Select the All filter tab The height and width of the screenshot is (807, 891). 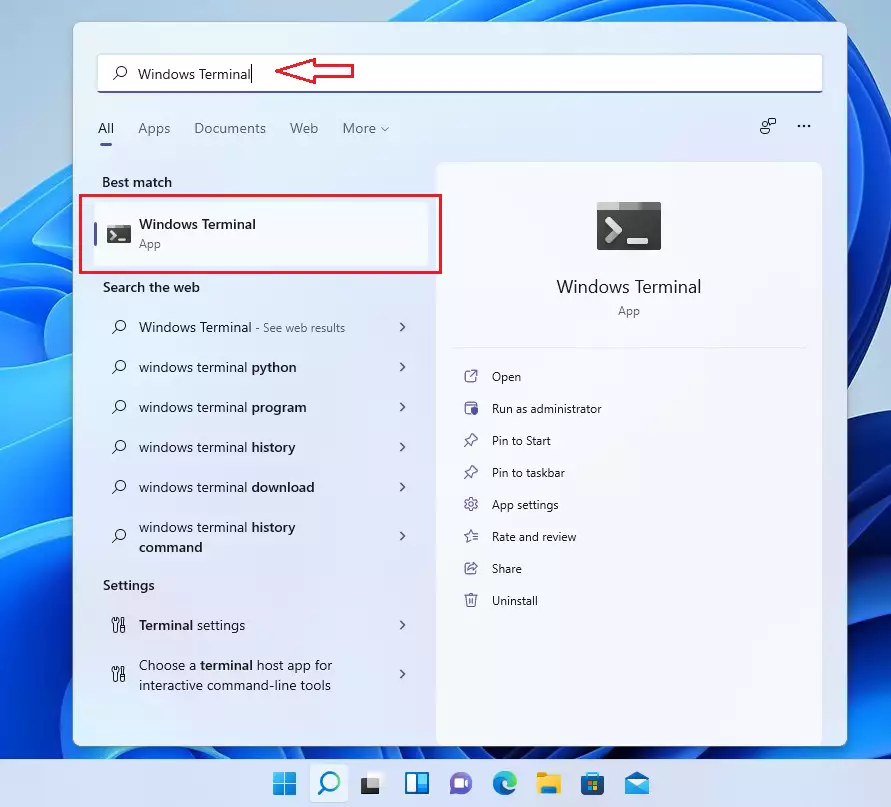pyautogui.click(x=106, y=128)
